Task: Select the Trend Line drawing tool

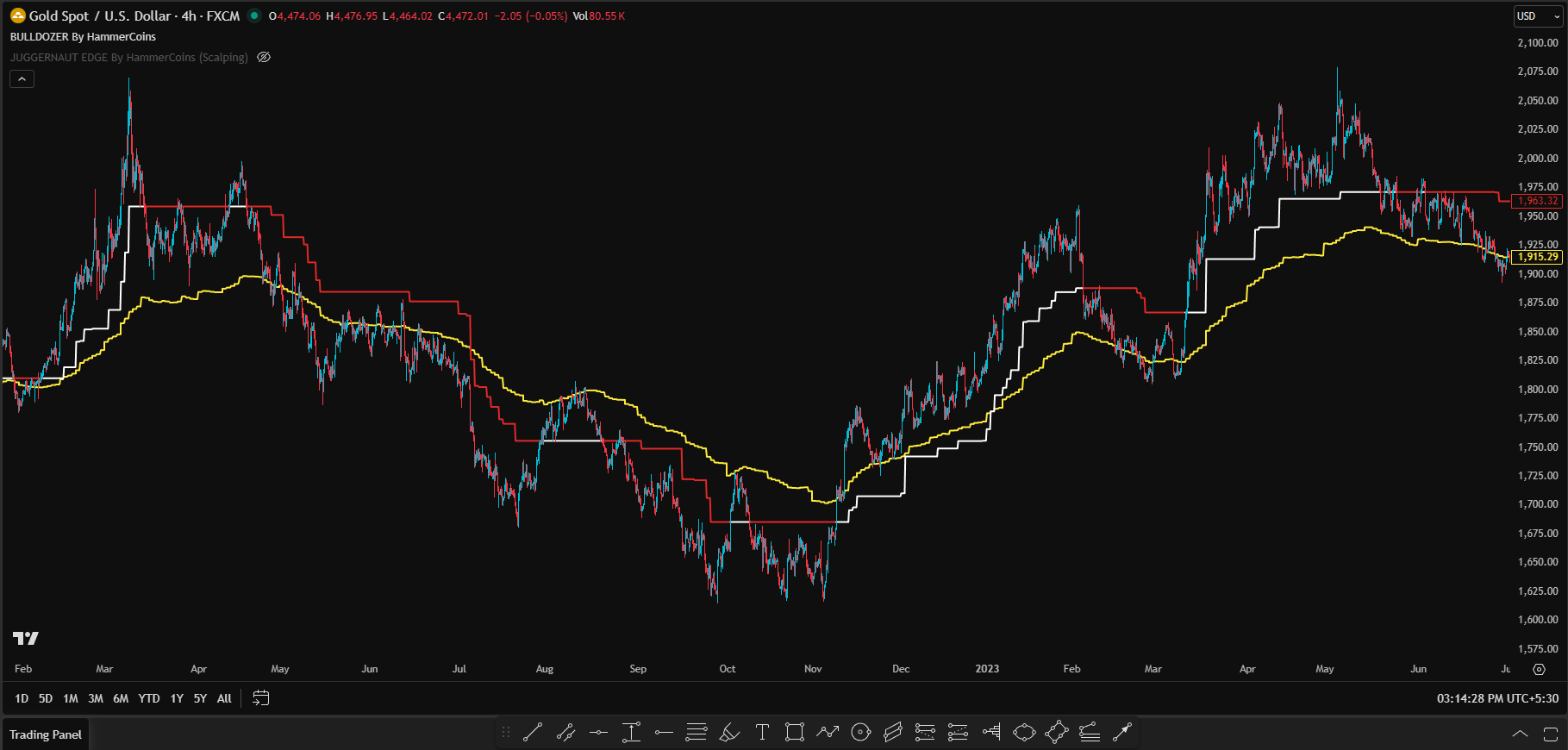Action: point(533,733)
